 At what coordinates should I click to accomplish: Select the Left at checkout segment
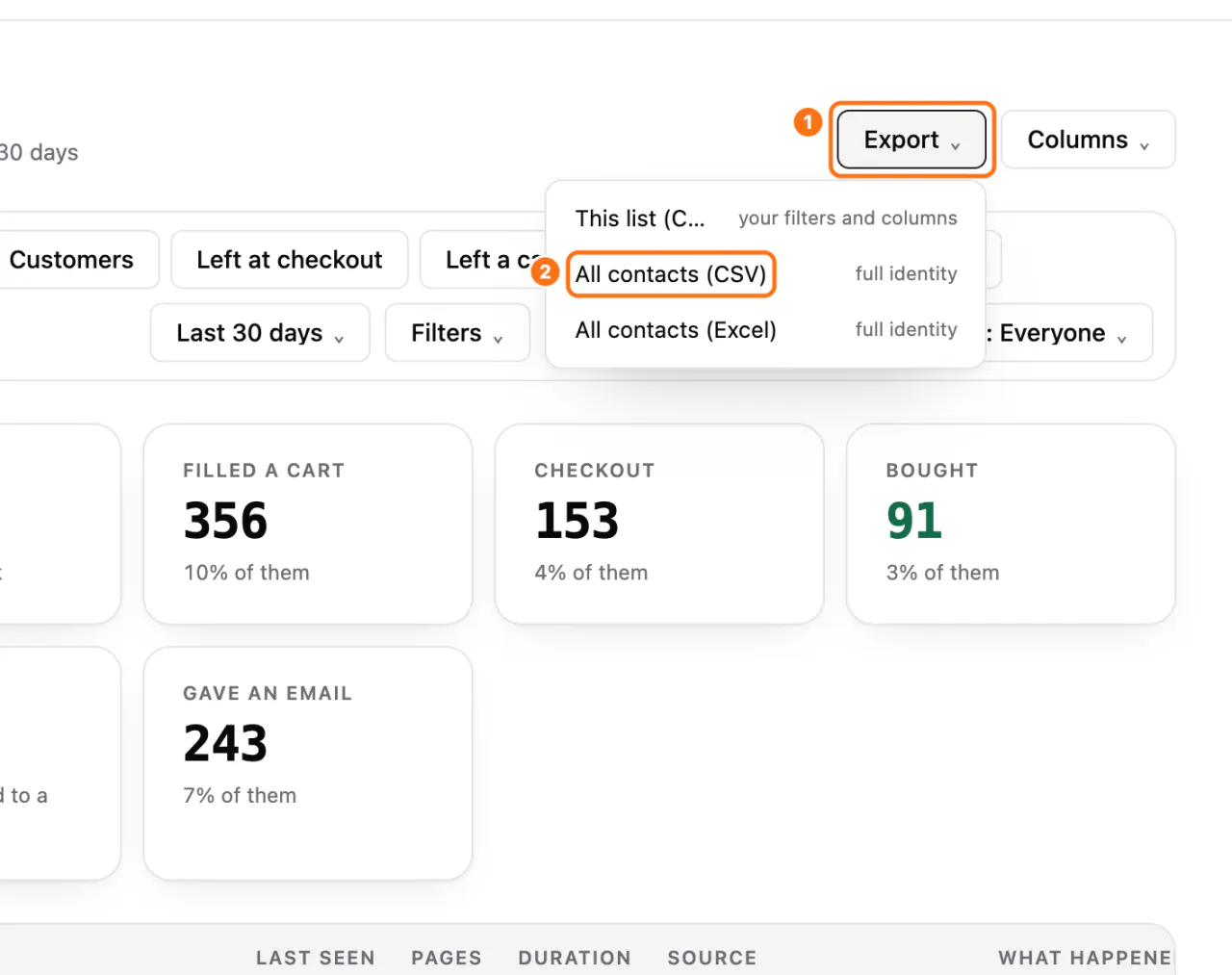click(x=290, y=260)
